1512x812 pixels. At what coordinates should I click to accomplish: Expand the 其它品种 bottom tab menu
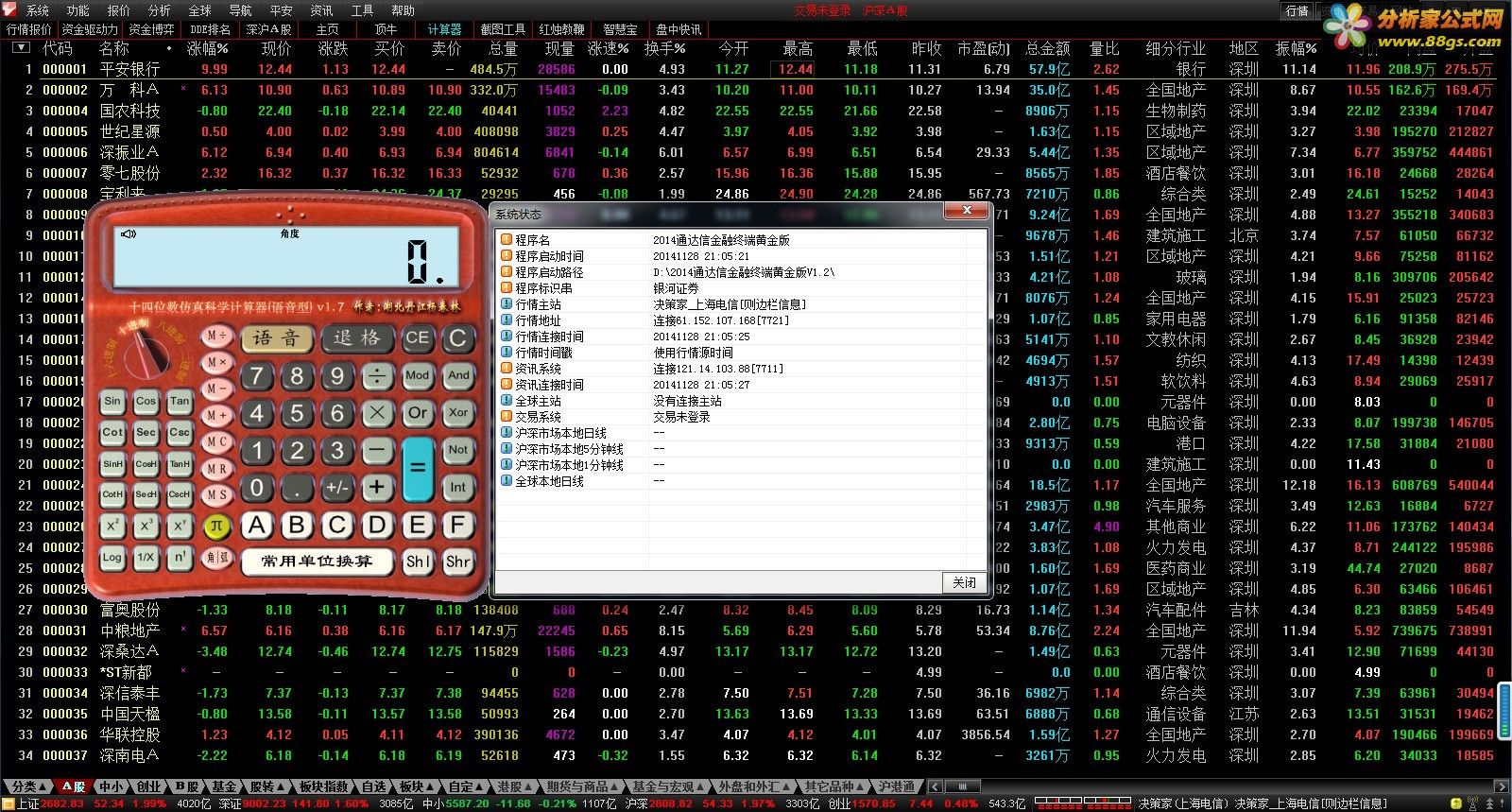(x=834, y=786)
